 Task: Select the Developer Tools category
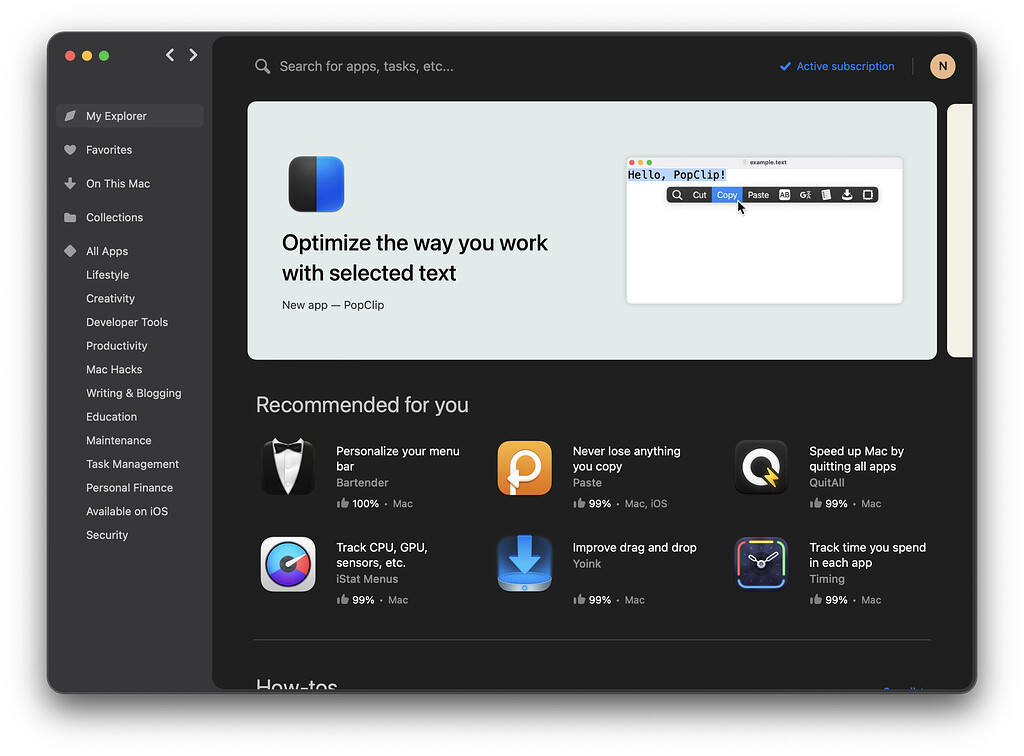(x=127, y=322)
